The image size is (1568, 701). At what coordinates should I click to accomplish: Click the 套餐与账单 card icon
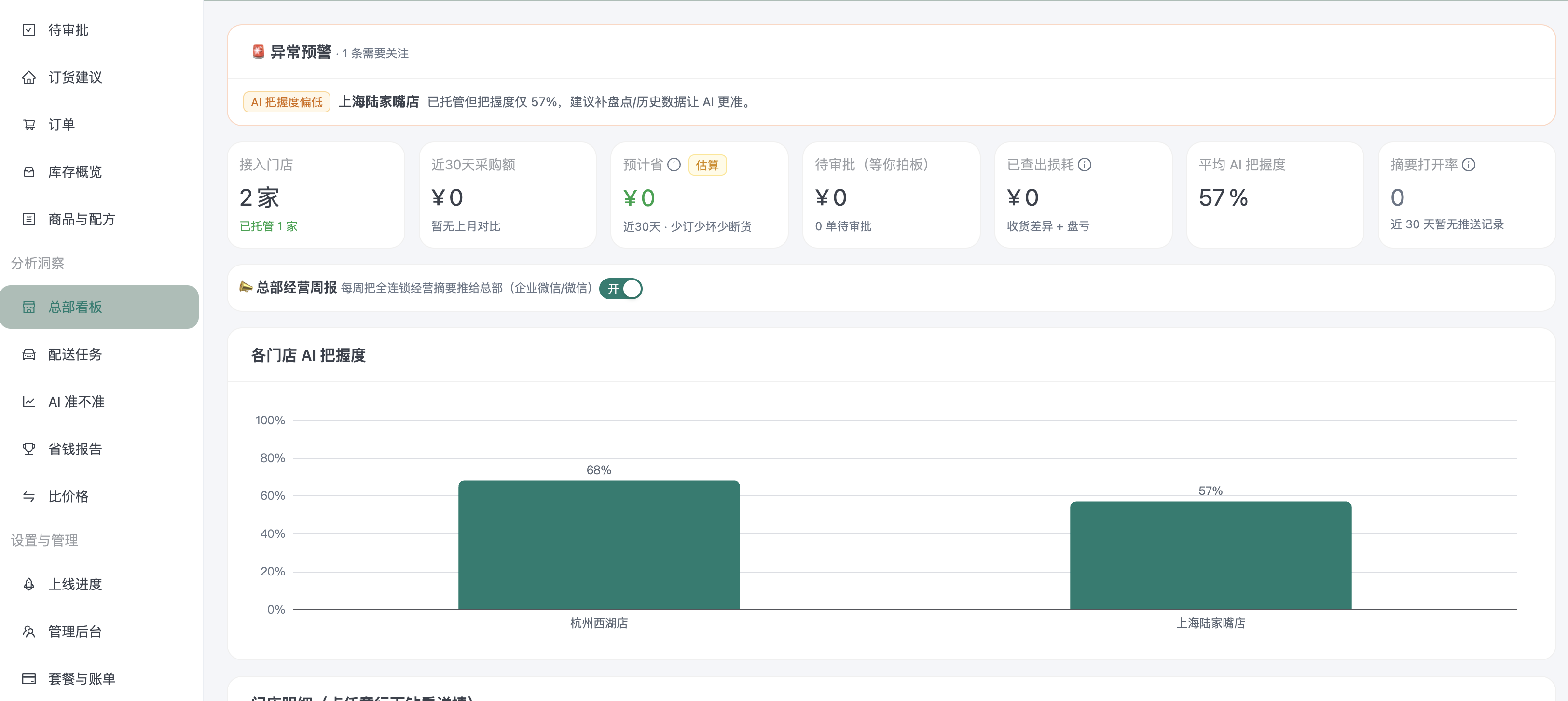tap(28, 678)
